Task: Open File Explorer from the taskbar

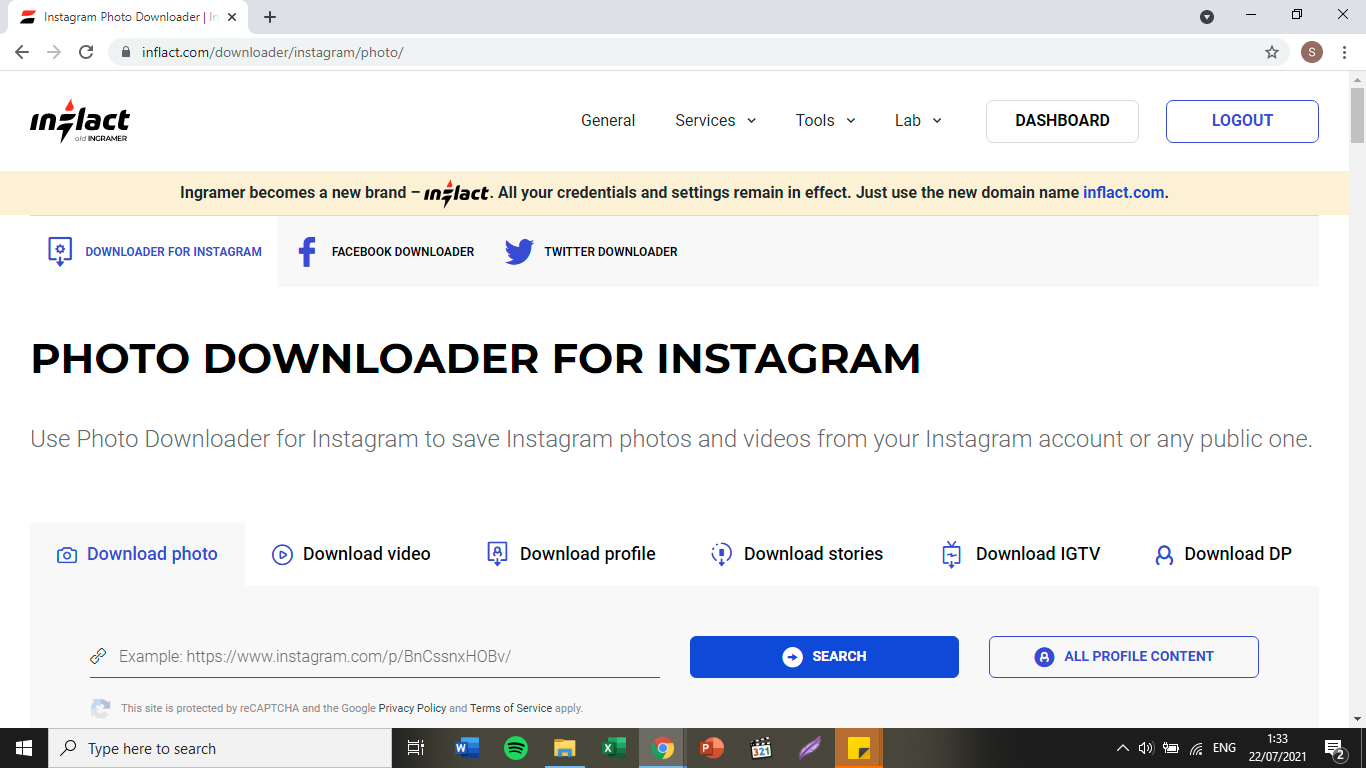Action: point(565,748)
